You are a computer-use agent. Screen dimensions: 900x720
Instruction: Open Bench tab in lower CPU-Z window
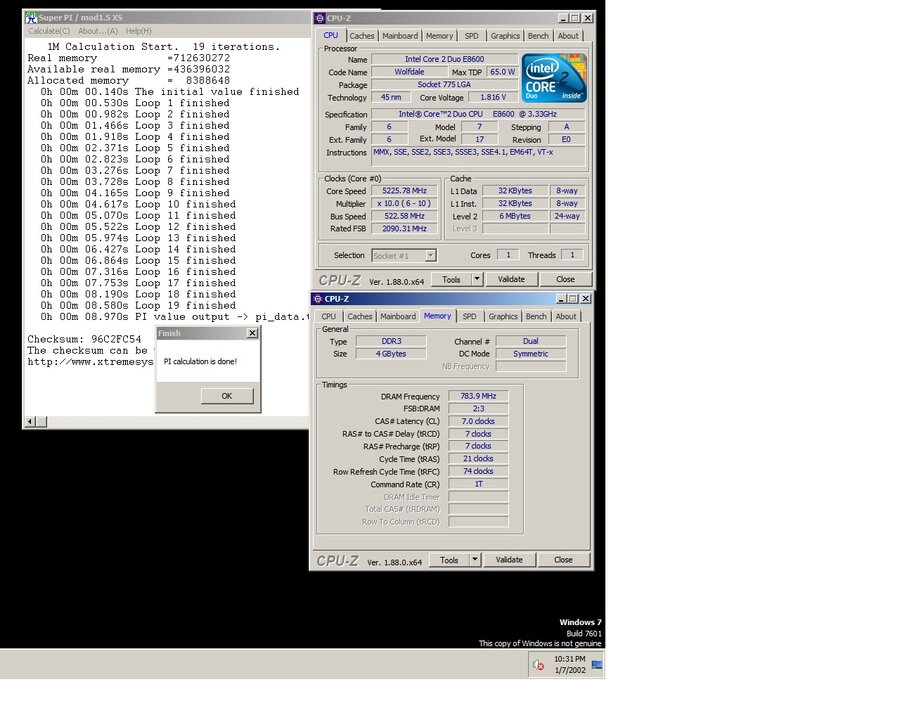coord(536,316)
